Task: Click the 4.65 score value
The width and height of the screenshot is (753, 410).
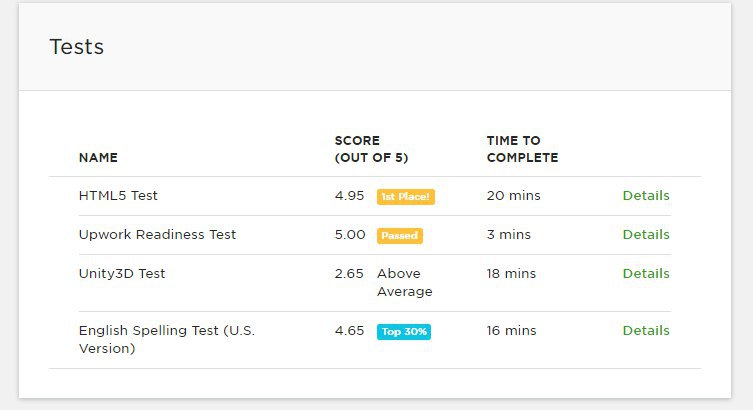Action: pos(349,331)
